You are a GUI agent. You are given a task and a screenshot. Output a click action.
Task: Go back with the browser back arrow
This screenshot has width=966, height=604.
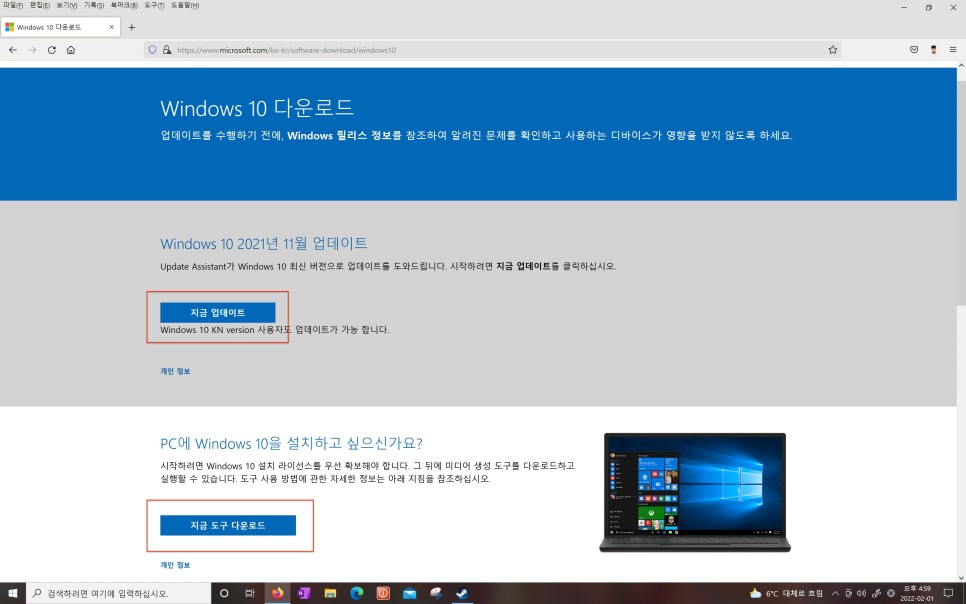click(13, 50)
